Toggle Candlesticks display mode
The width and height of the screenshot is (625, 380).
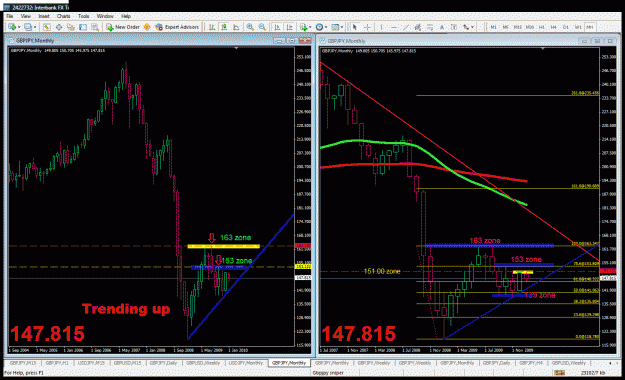(224, 27)
